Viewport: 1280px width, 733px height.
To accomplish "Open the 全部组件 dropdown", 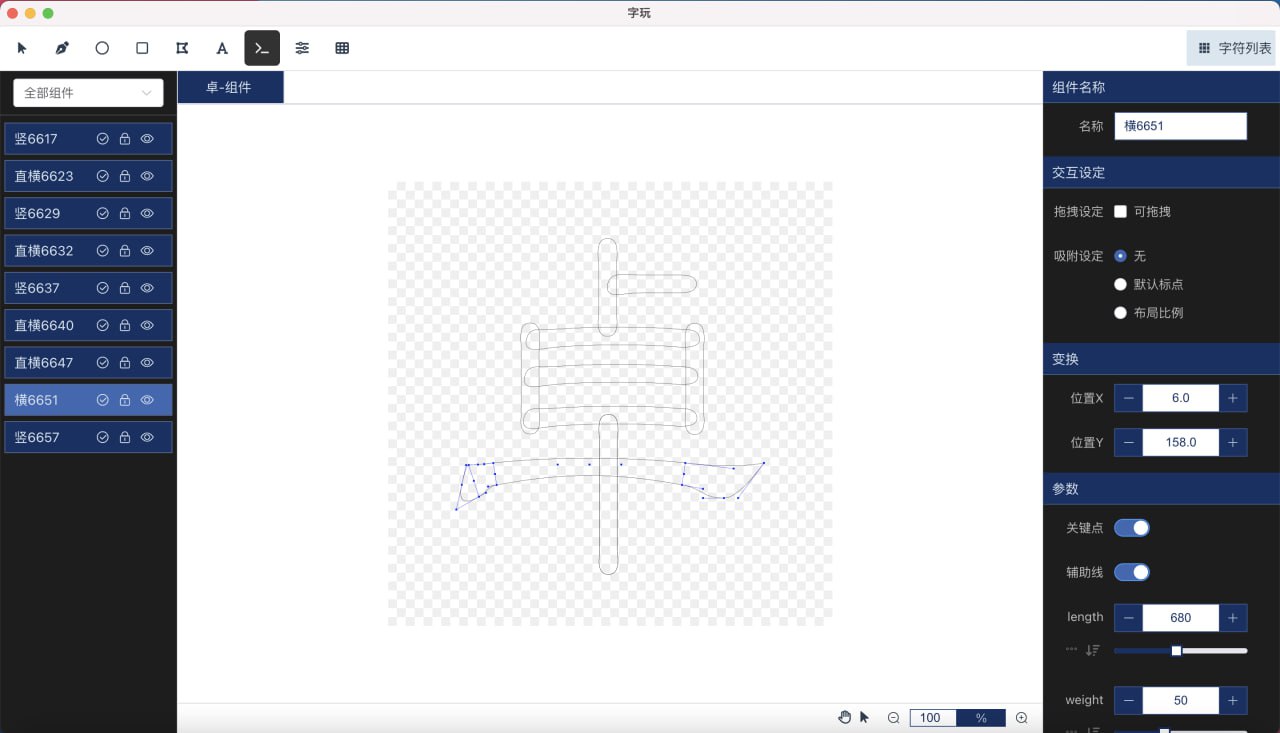I will click(x=88, y=93).
